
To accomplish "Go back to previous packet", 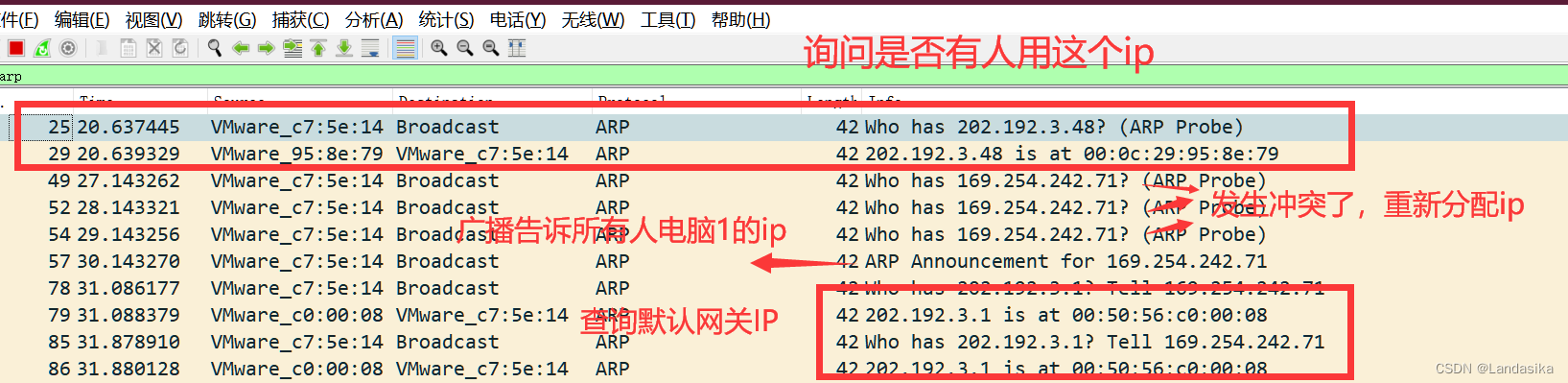I will point(241,48).
